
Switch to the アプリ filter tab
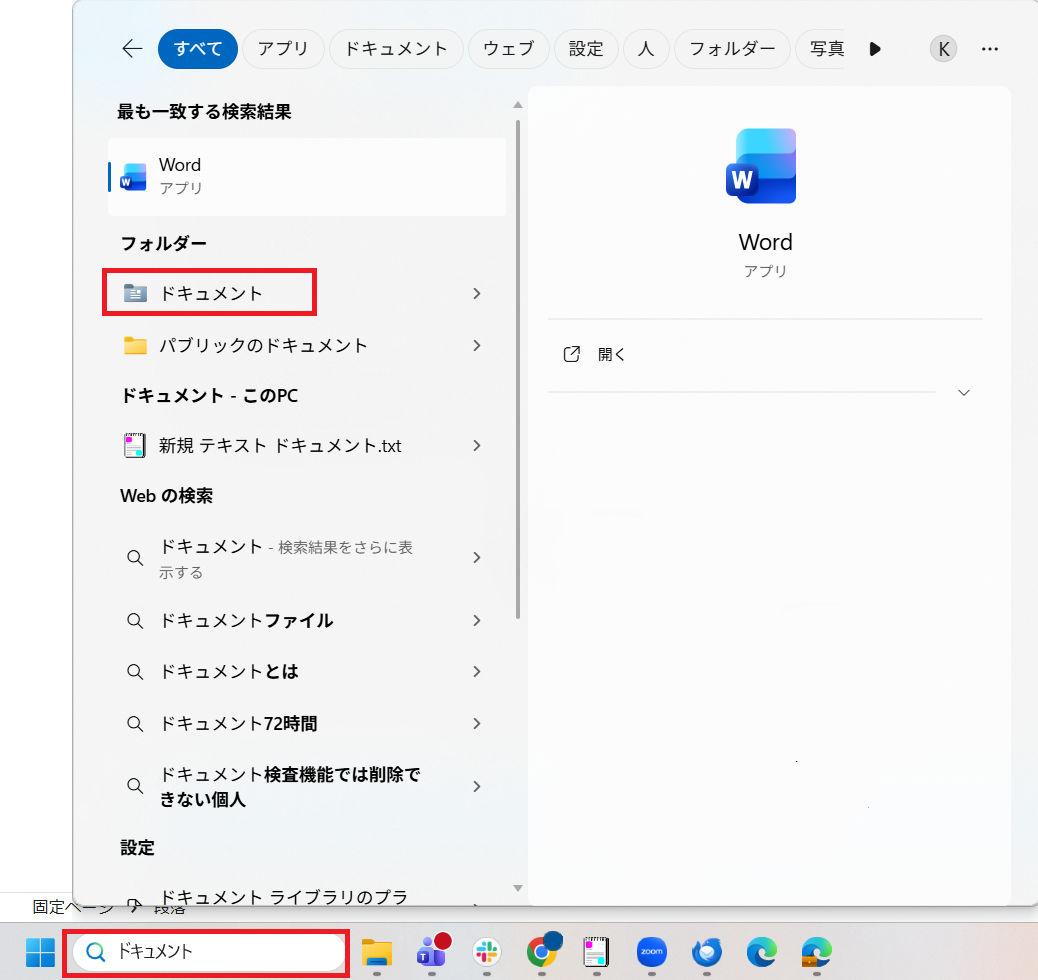[283, 49]
